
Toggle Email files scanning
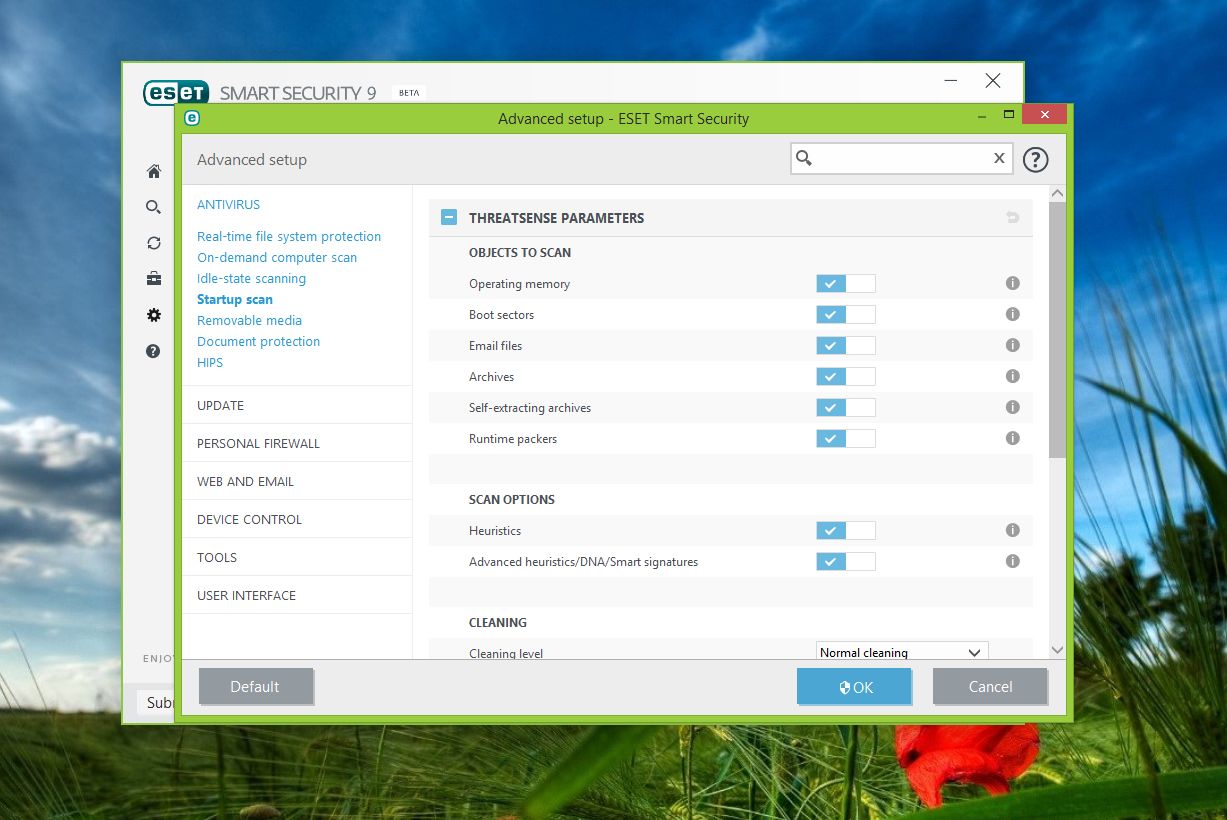point(846,346)
